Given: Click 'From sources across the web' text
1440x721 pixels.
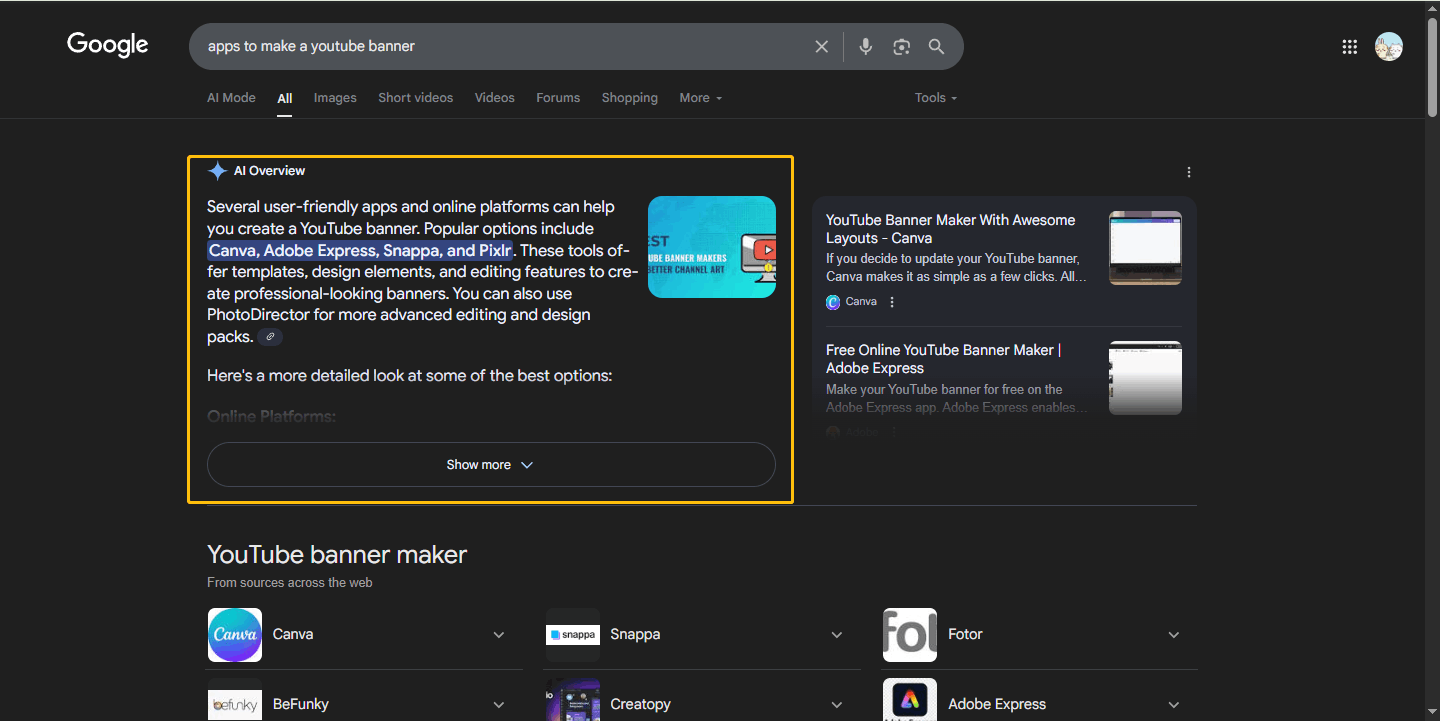Looking at the screenshot, I should pyautogui.click(x=290, y=583).
